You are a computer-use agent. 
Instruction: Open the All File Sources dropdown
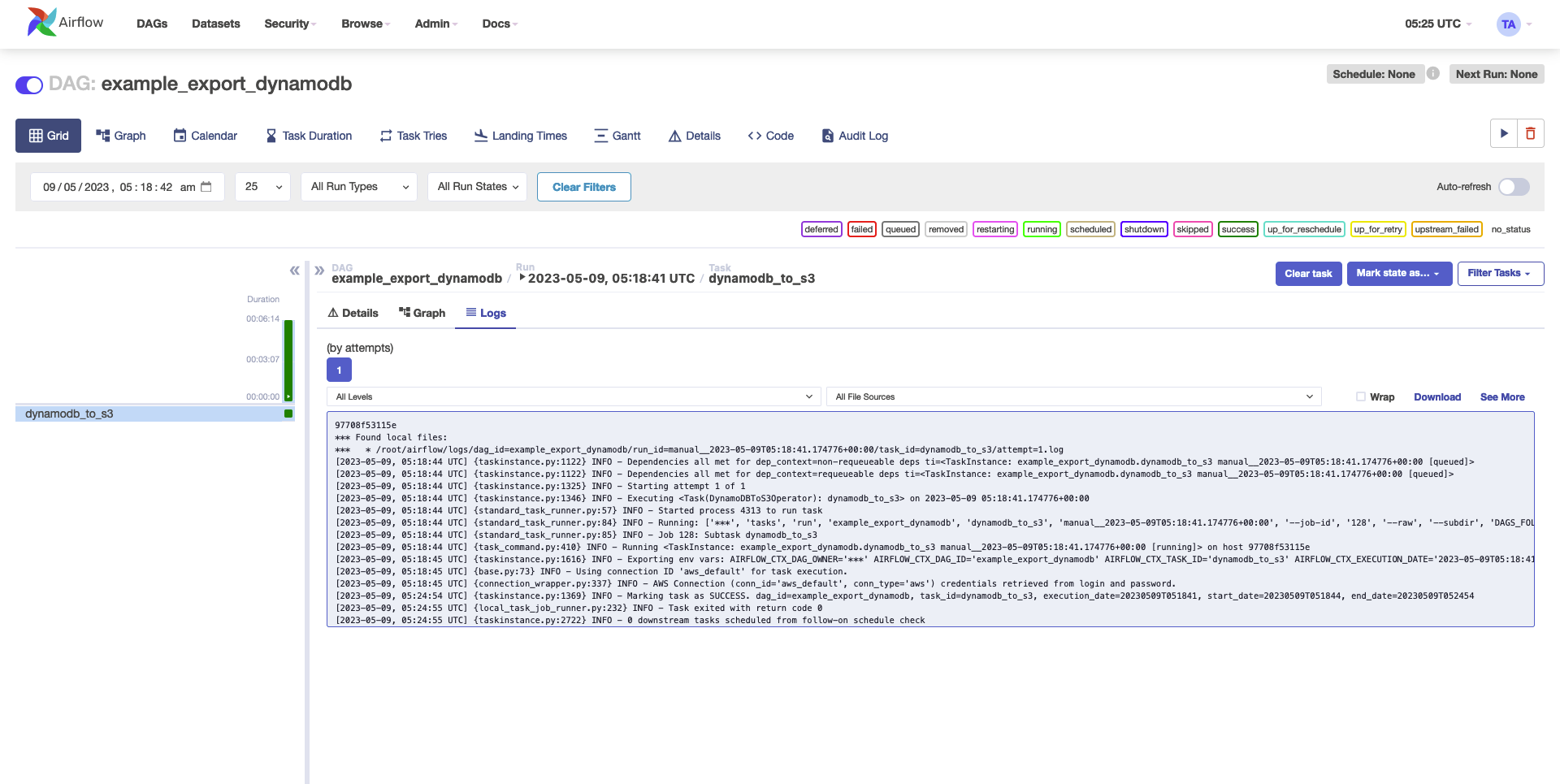1074,396
